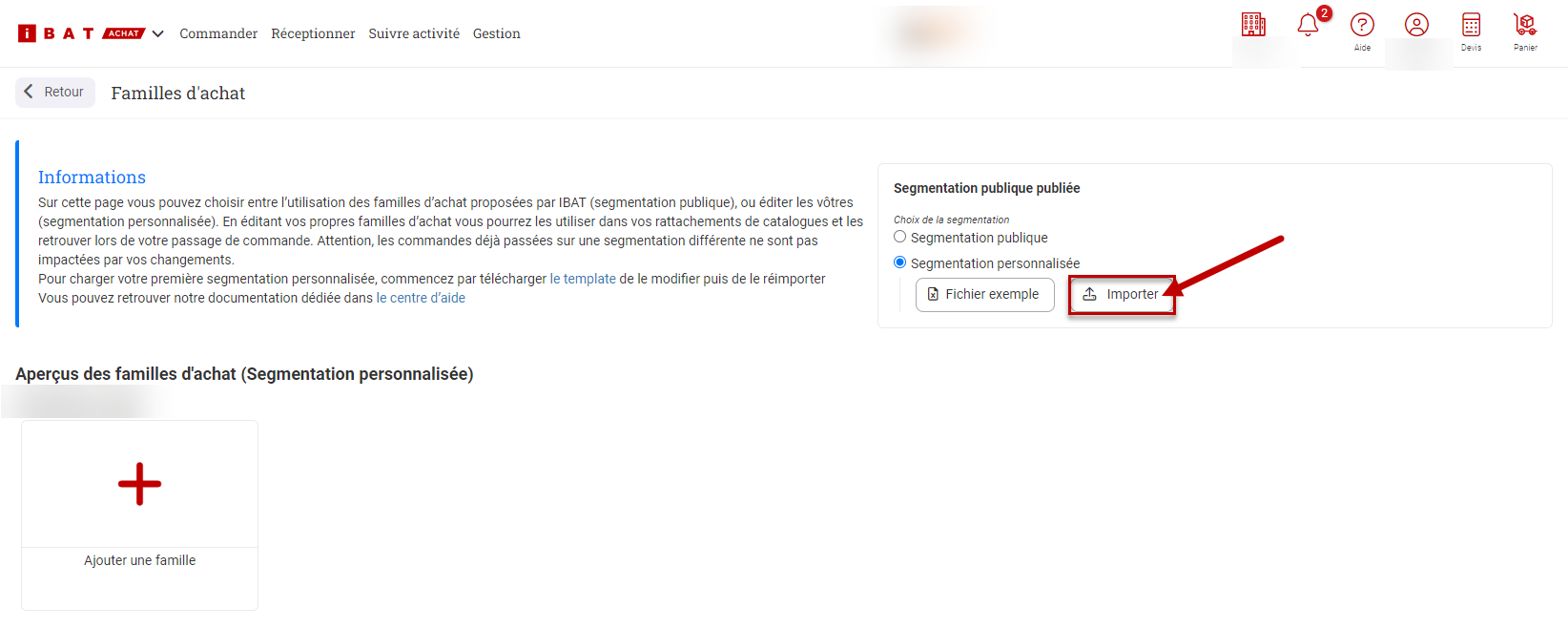Download the Fichier exemple file
Screen dimensions: 1568x629
tap(984, 295)
